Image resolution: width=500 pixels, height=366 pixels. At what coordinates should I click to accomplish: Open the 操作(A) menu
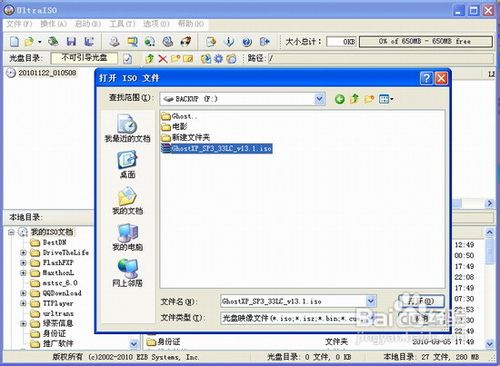click(x=54, y=24)
